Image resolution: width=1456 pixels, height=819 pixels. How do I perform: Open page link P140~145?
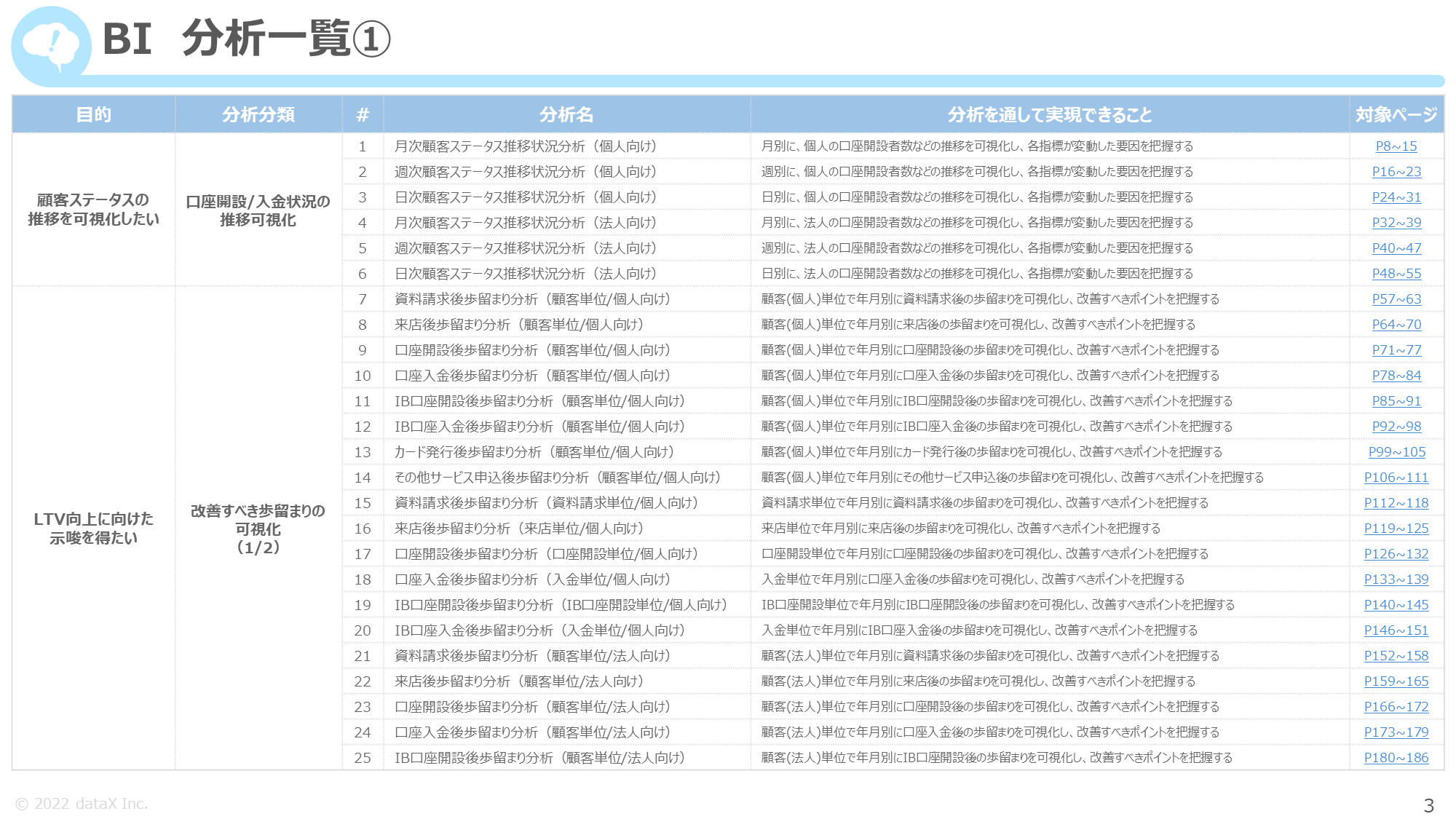coord(1396,605)
